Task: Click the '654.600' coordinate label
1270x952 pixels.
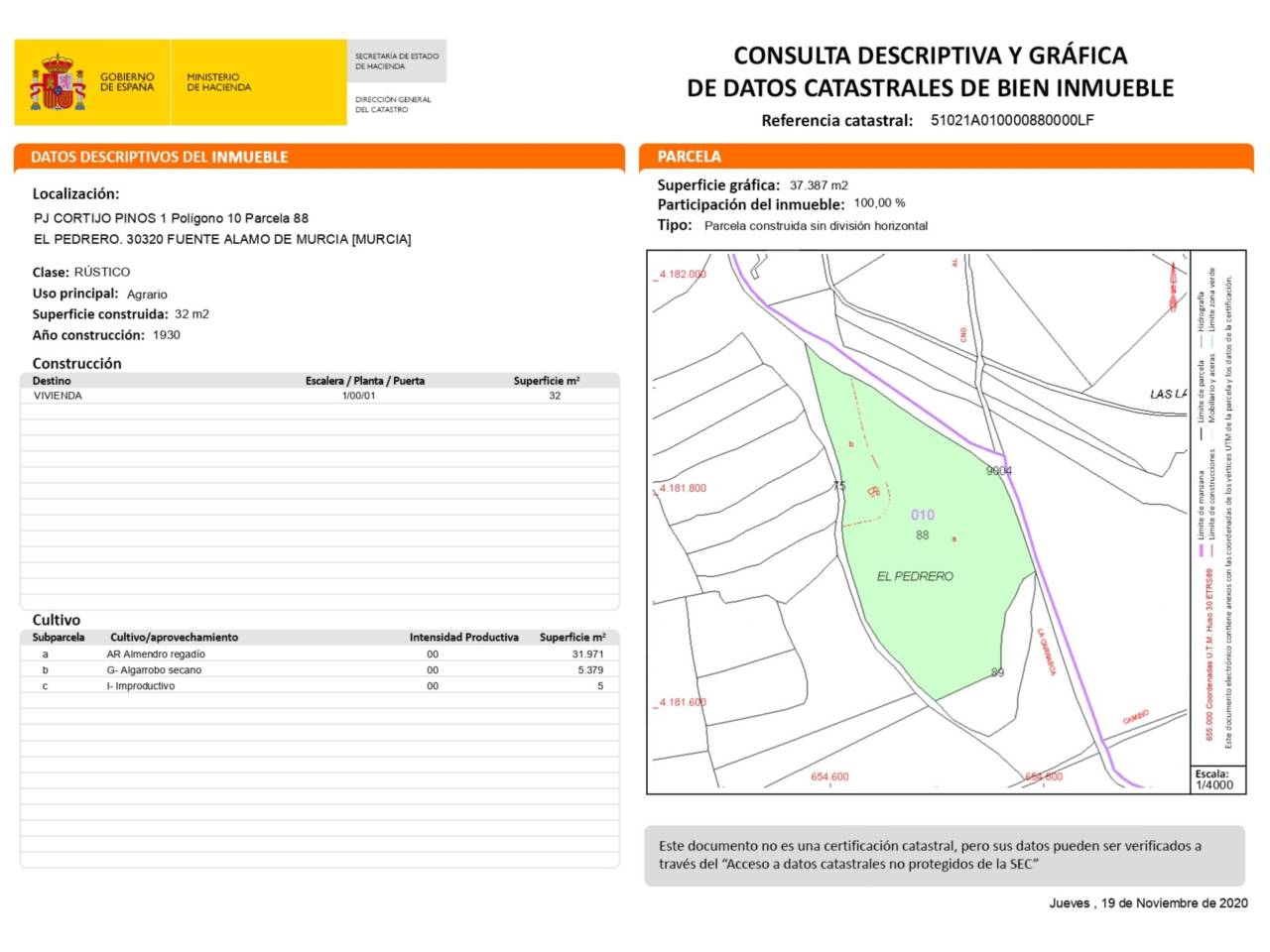Action: tap(829, 776)
